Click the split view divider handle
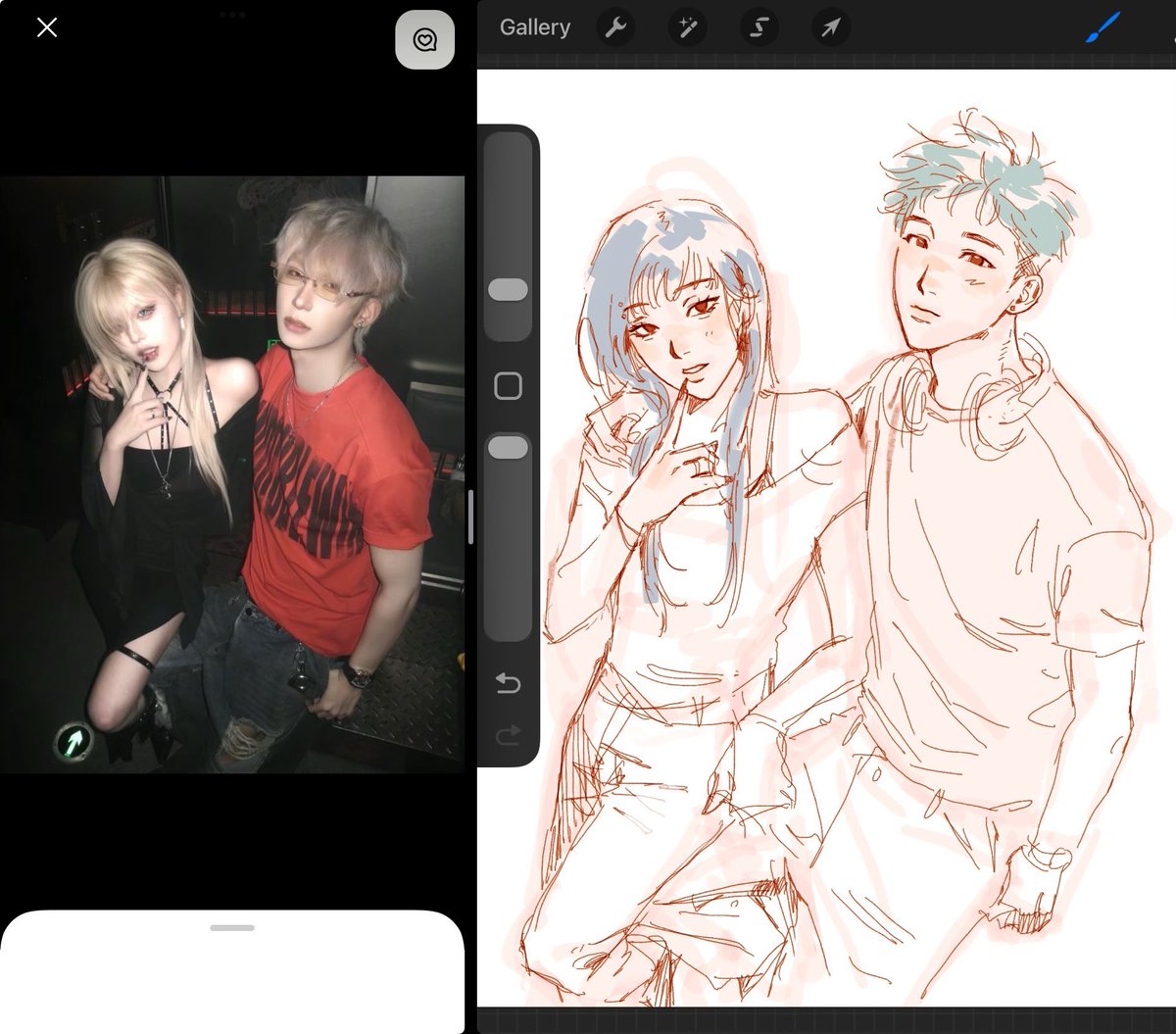The height and width of the screenshot is (1034, 1176). pos(470,517)
